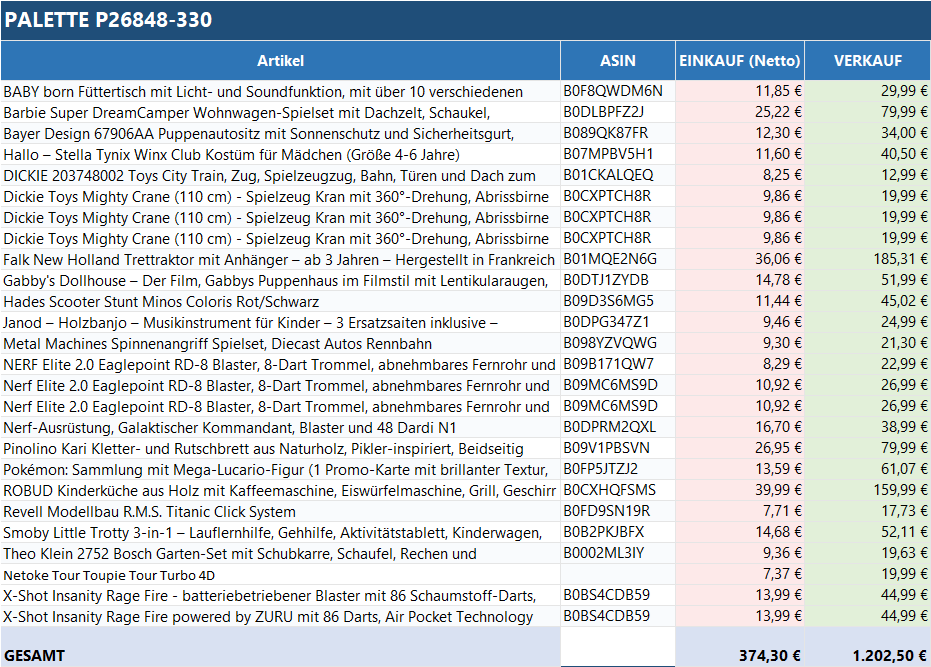Click the VERKAUF column header
The height and width of the screenshot is (667, 931).
867,61
